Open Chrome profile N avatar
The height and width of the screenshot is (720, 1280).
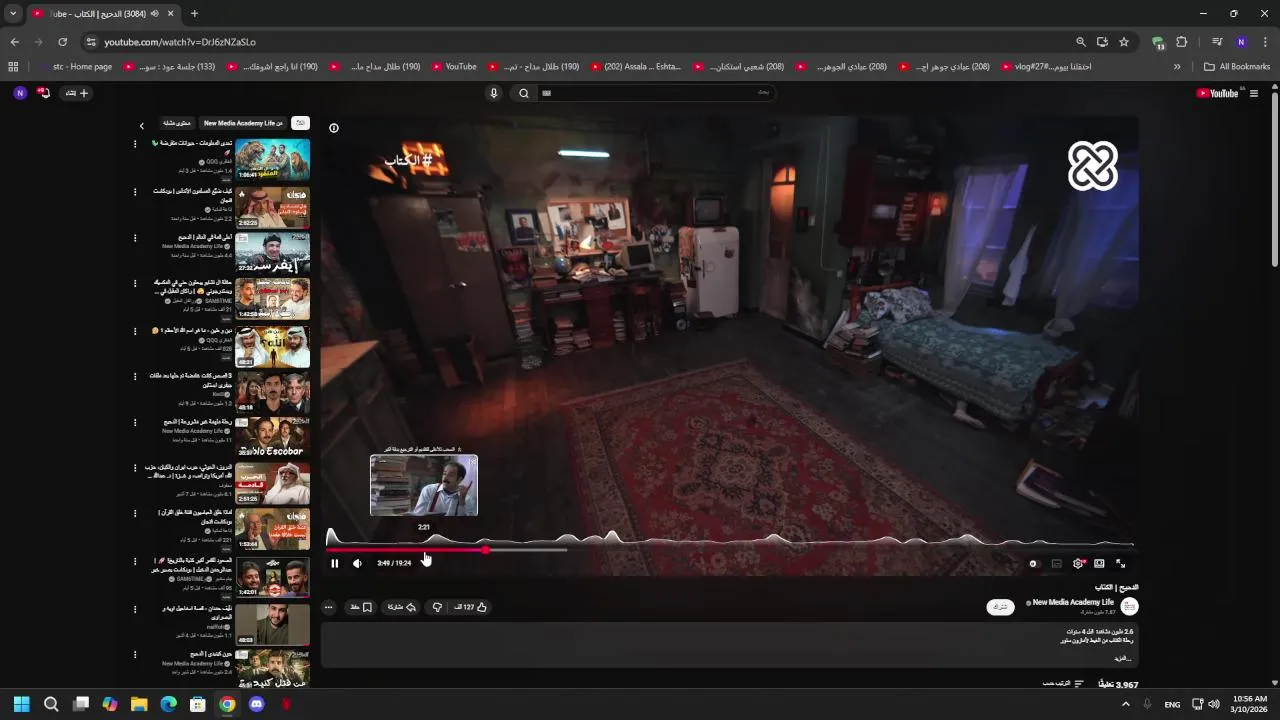(x=1241, y=42)
